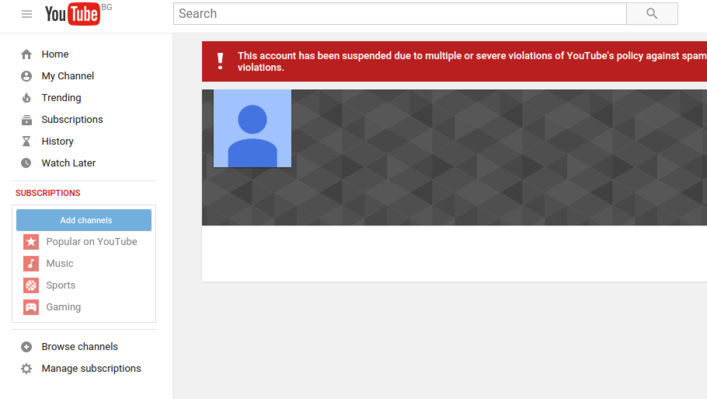
Task: Open the hamburger guide menu
Action: tap(27, 14)
